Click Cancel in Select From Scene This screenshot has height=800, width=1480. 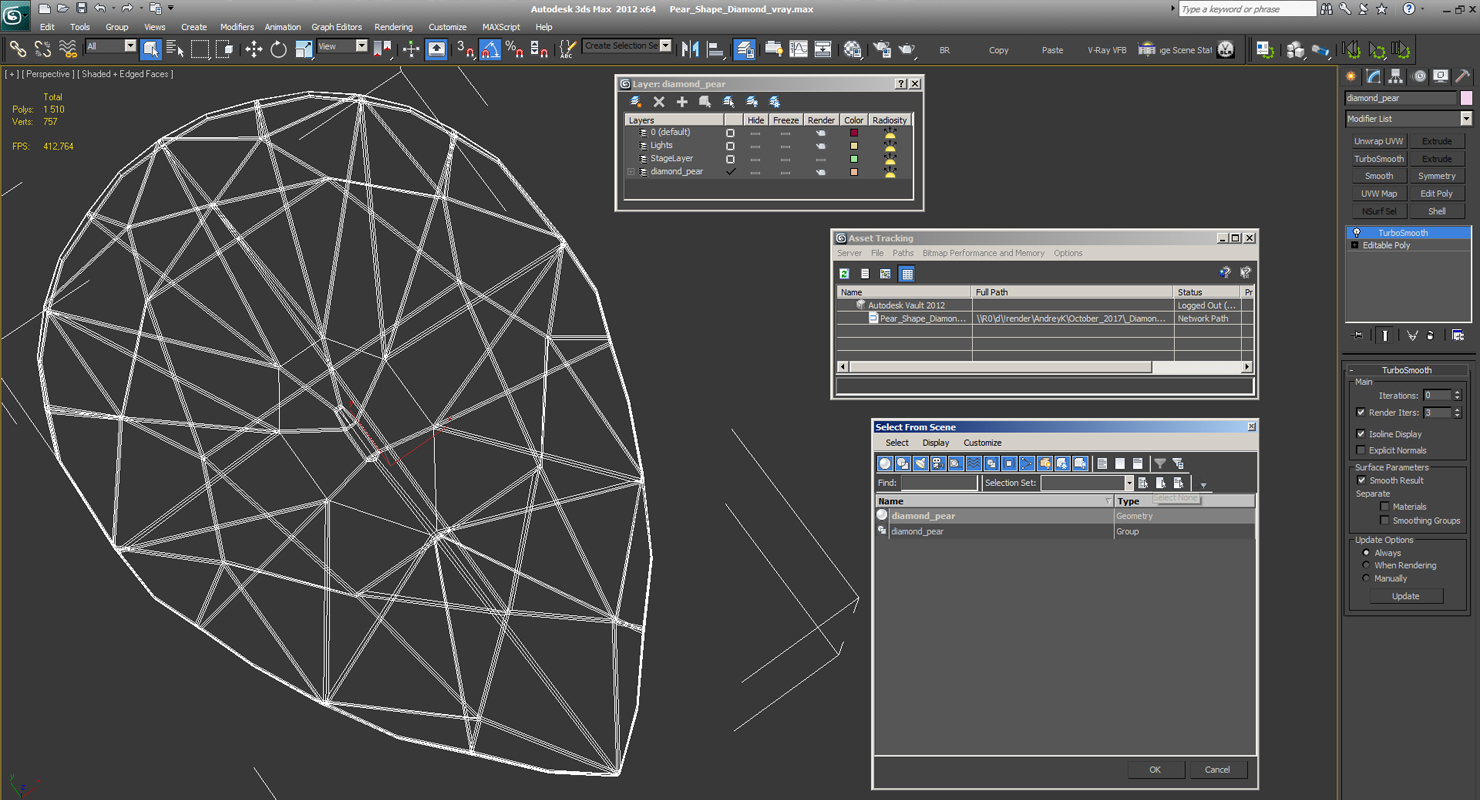click(x=1217, y=770)
